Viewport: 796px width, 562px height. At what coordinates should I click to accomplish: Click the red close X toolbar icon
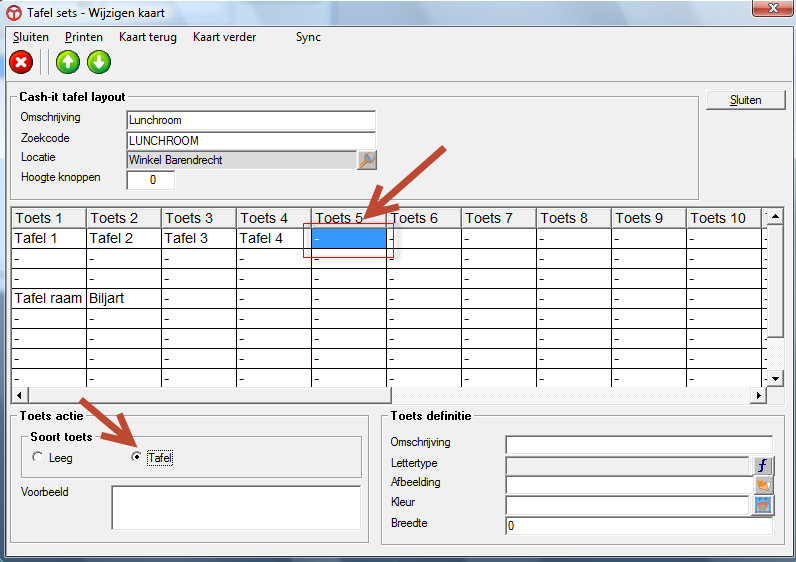tap(21, 62)
